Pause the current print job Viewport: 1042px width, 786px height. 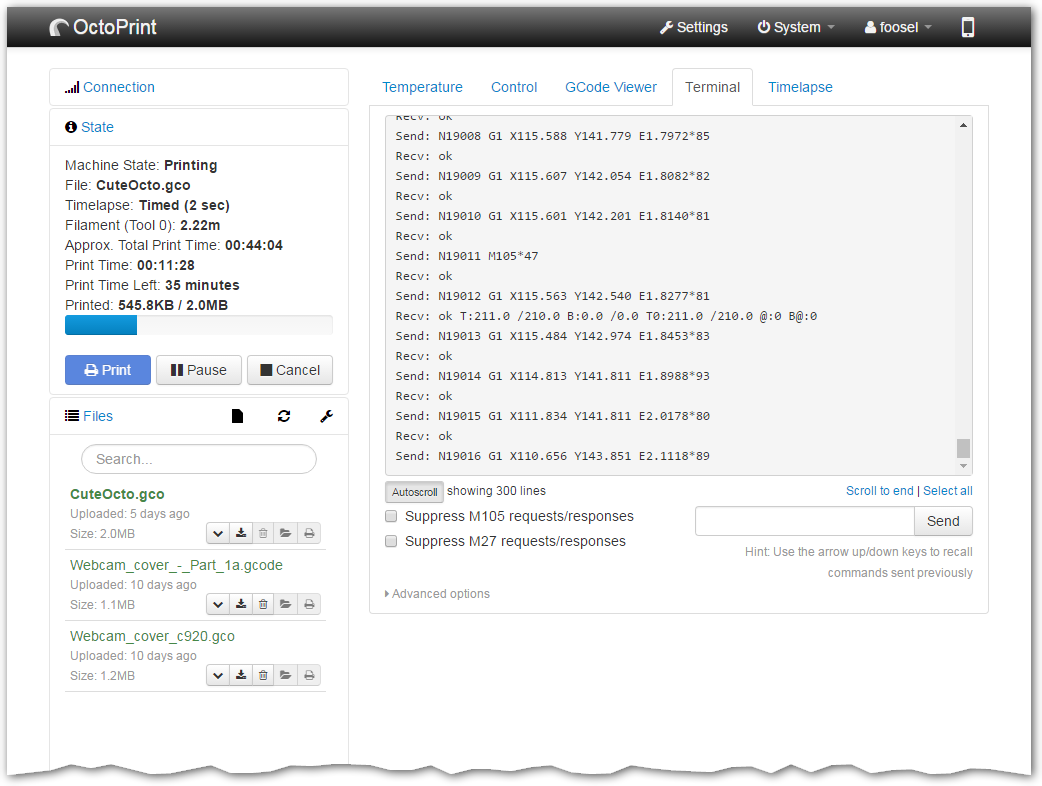198,370
